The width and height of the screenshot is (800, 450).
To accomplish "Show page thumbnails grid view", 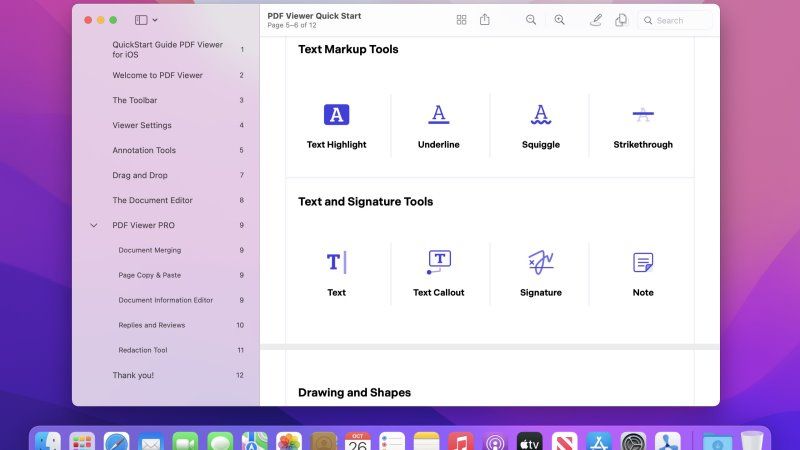I will point(461,20).
